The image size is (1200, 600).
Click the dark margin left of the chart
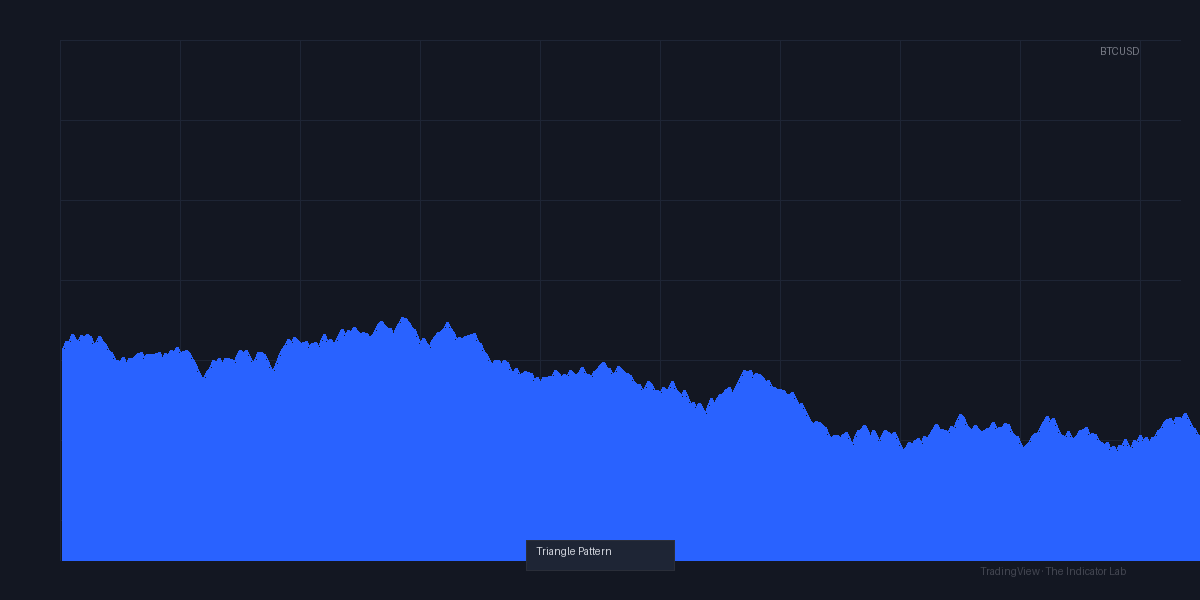click(x=30, y=300)
